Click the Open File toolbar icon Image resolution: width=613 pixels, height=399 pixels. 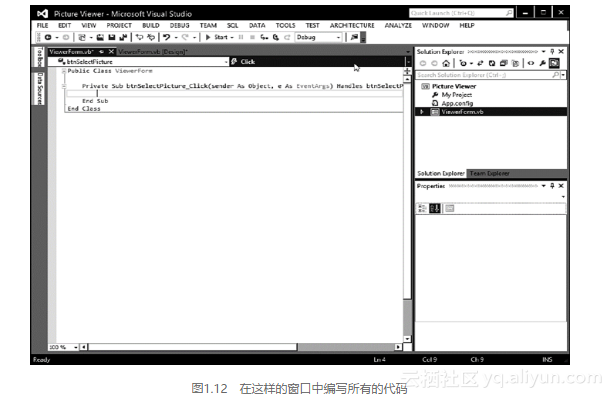coord(100,37)
